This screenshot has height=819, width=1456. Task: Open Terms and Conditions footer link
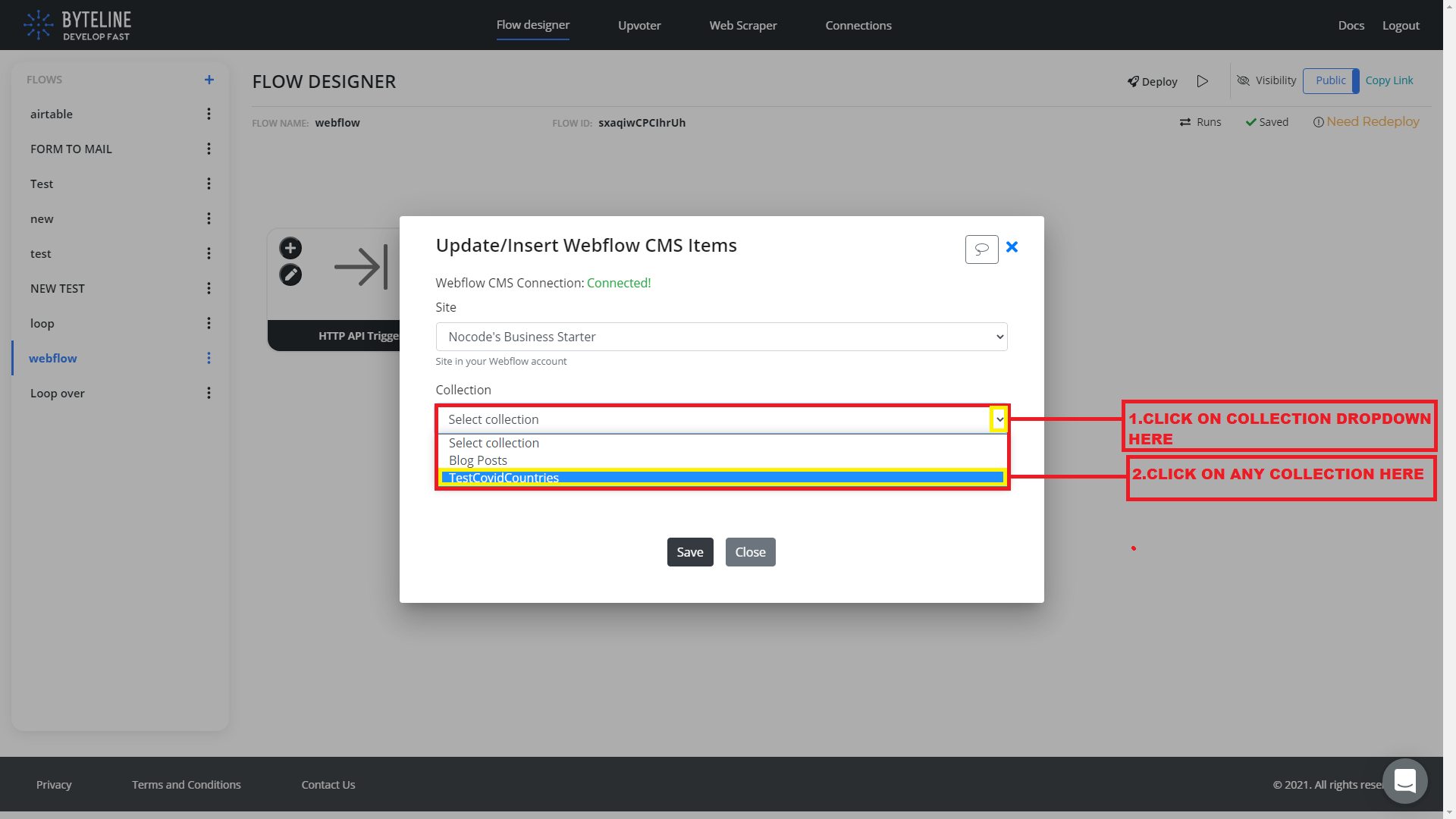(x=187, y=784)
